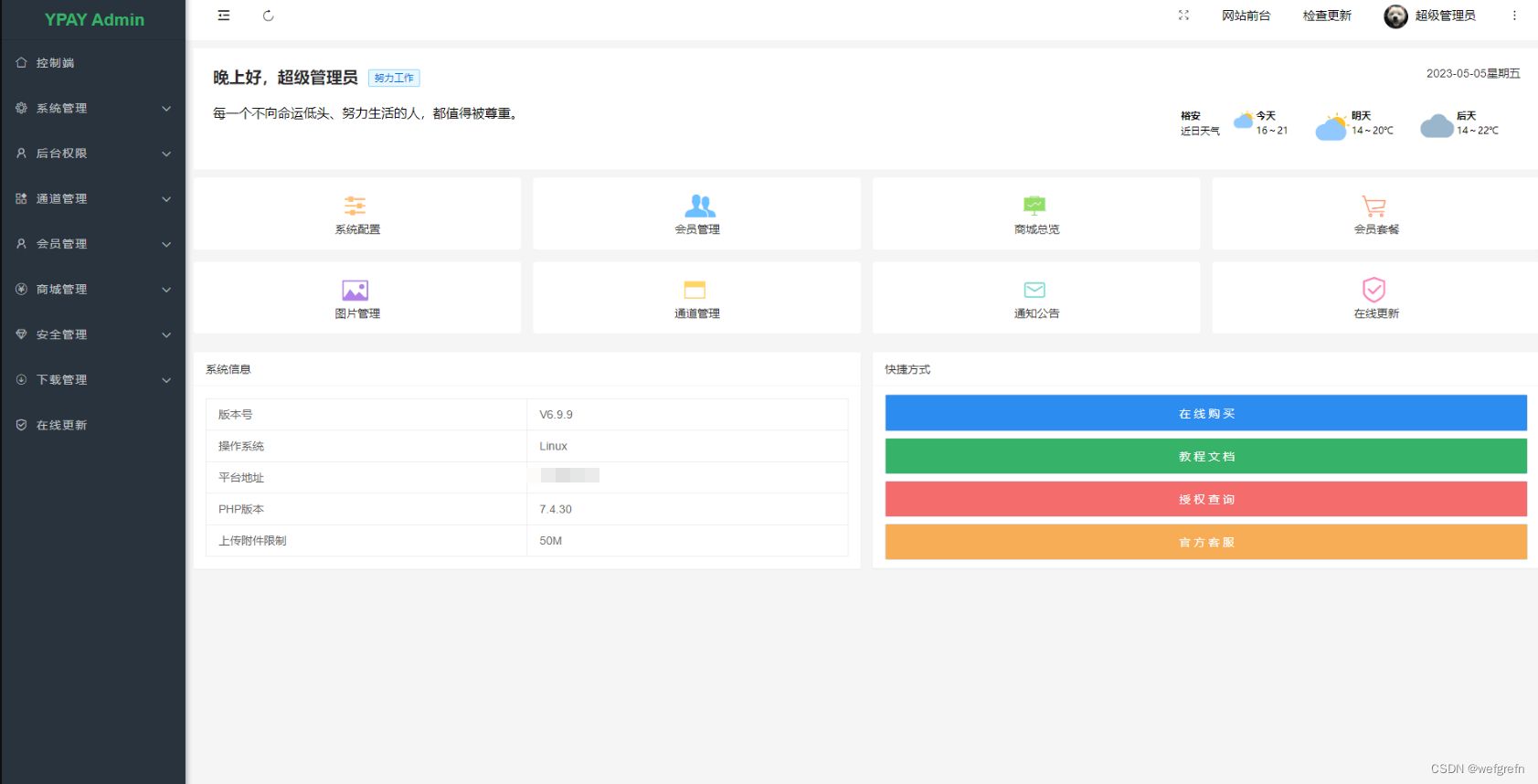Expand the 安全管理 sidebar menu

(92, 334)
